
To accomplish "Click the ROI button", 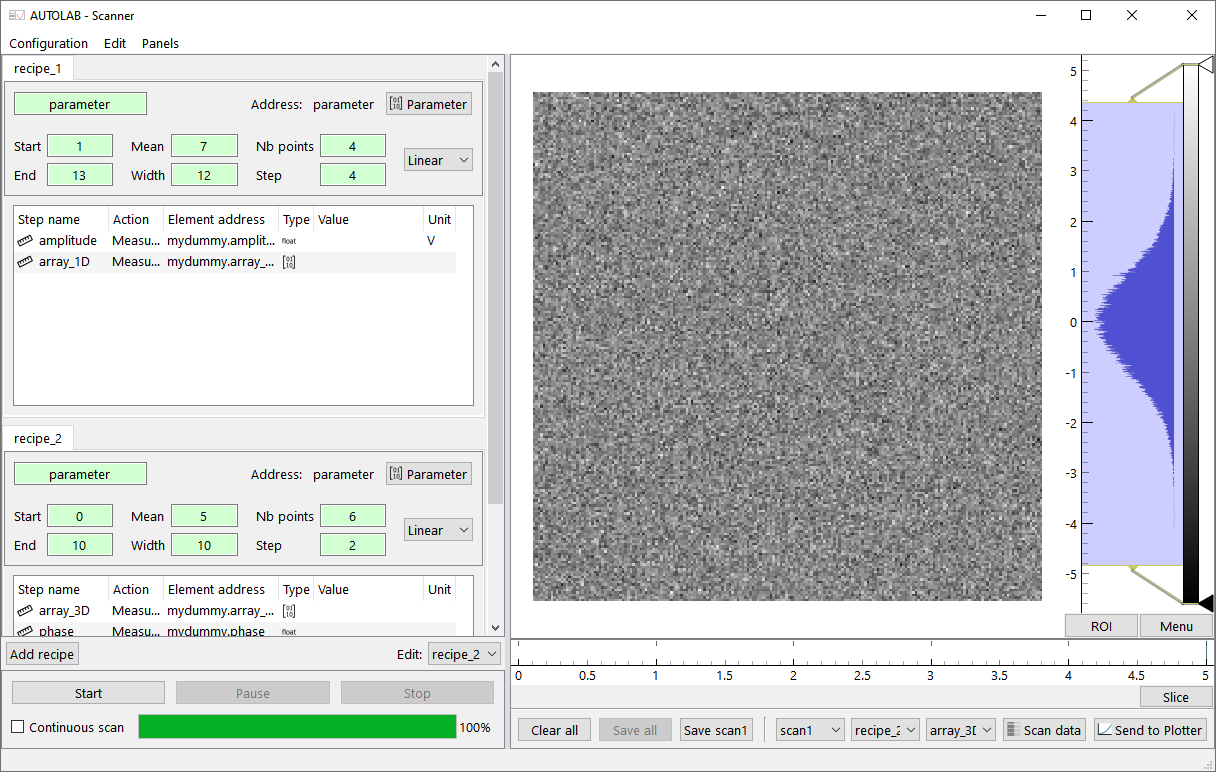I will [1101, 626].
